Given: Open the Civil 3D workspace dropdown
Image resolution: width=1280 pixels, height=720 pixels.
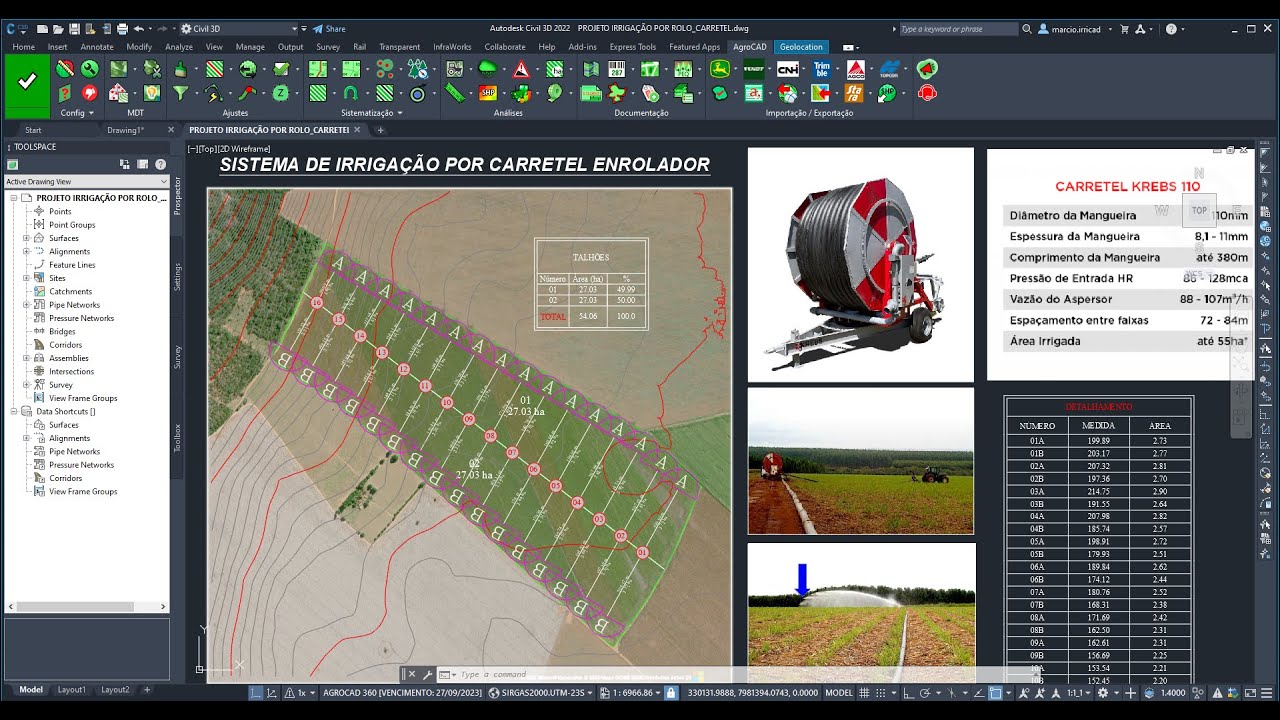Looking at the screenshot, I should tap(239, 29).
